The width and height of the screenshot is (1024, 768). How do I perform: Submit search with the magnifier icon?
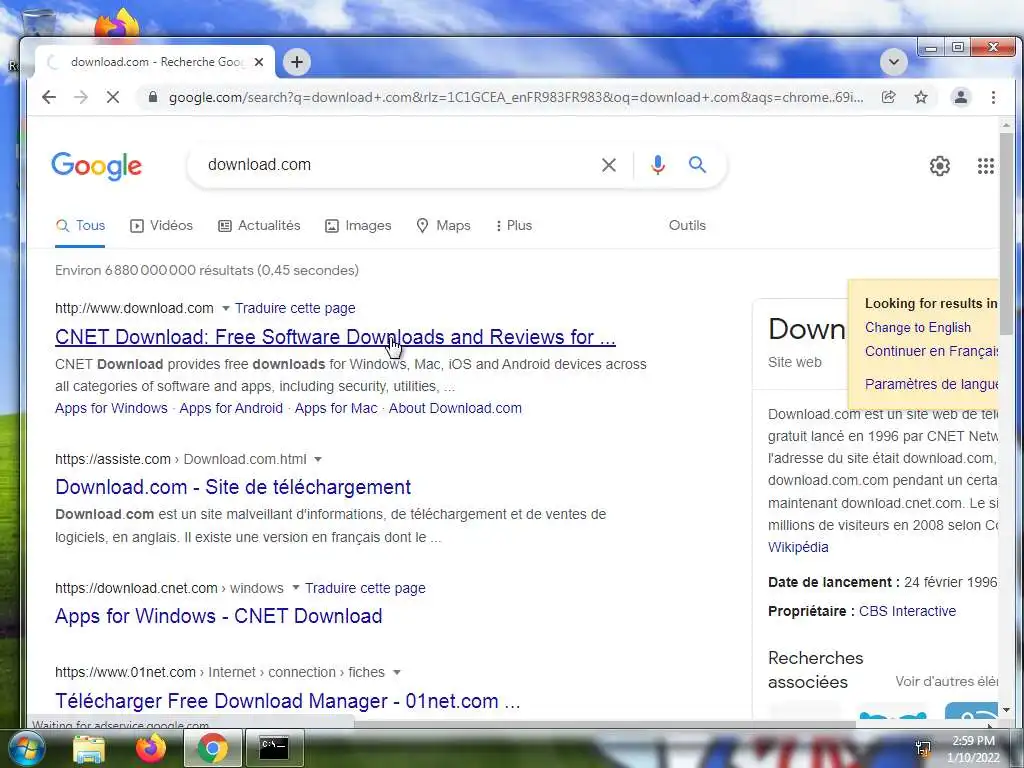(697, 165)
